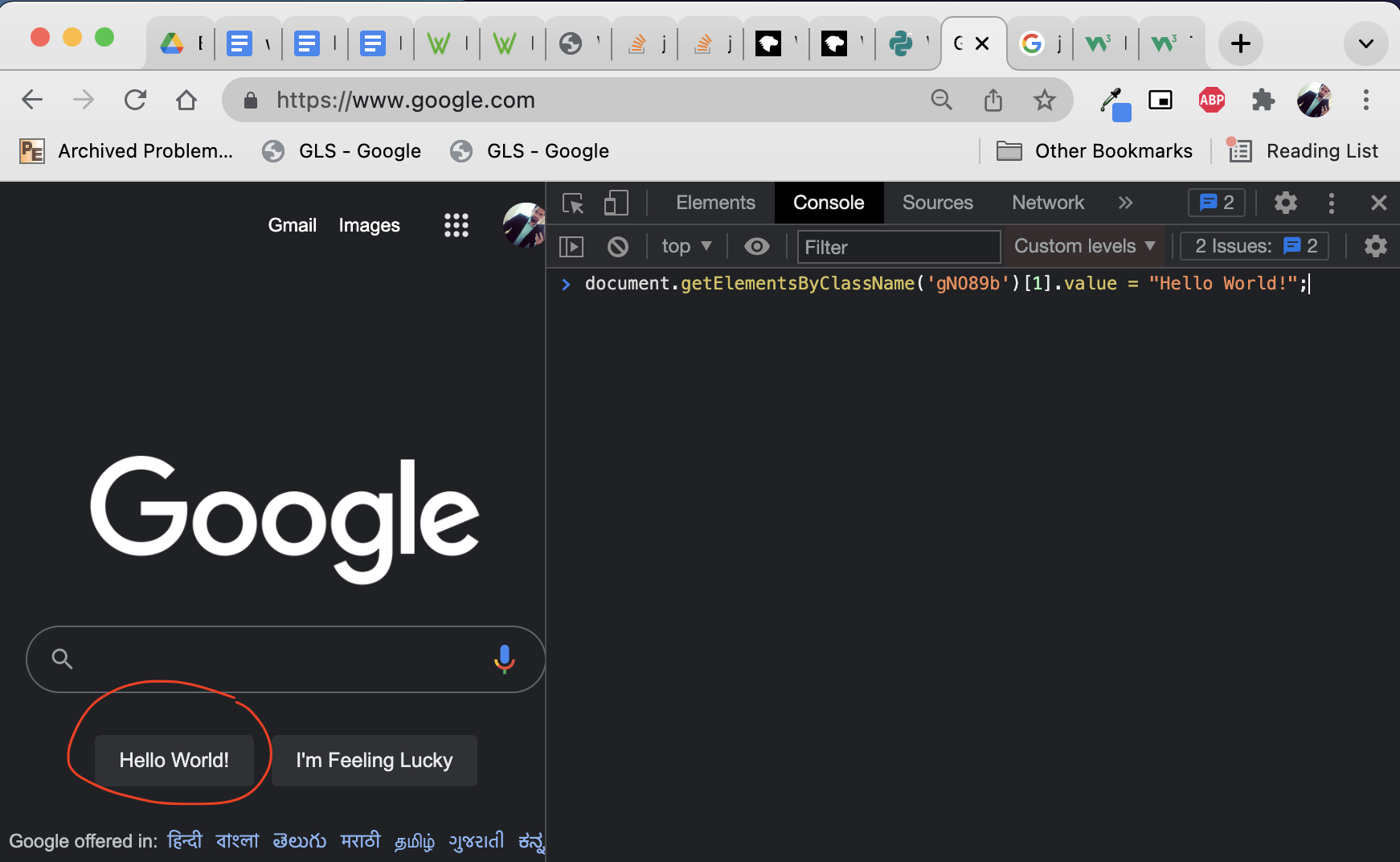Screen dimensions: 1400x862
Task: Click the Hello World! button
Action: pos(174,761)
